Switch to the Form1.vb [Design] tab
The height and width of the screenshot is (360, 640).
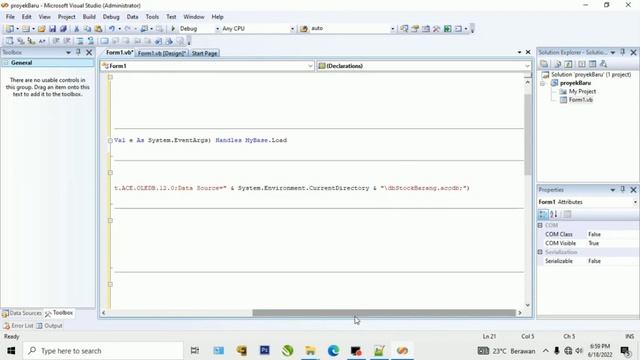(162, 53)
